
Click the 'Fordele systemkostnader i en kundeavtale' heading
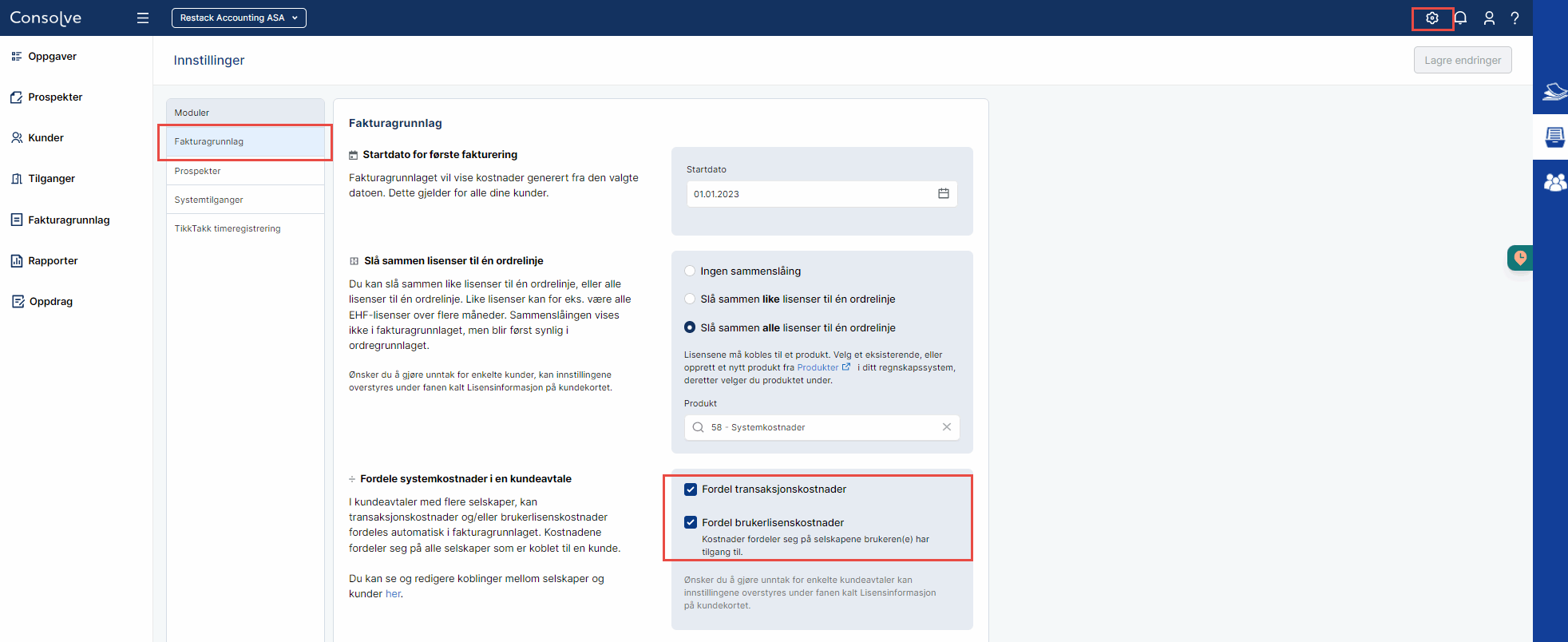(x=465, y=478)
